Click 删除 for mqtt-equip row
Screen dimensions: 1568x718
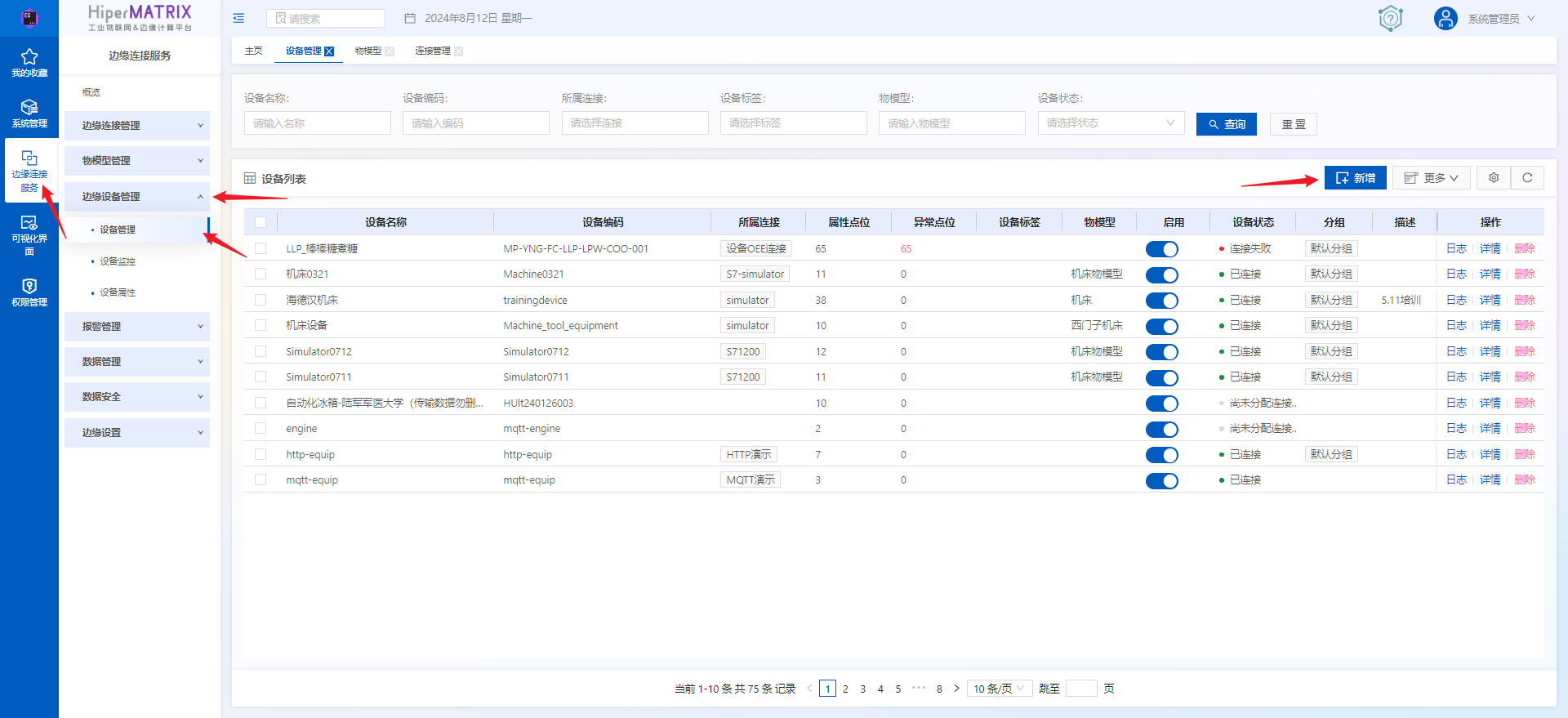click(1524, 479)
